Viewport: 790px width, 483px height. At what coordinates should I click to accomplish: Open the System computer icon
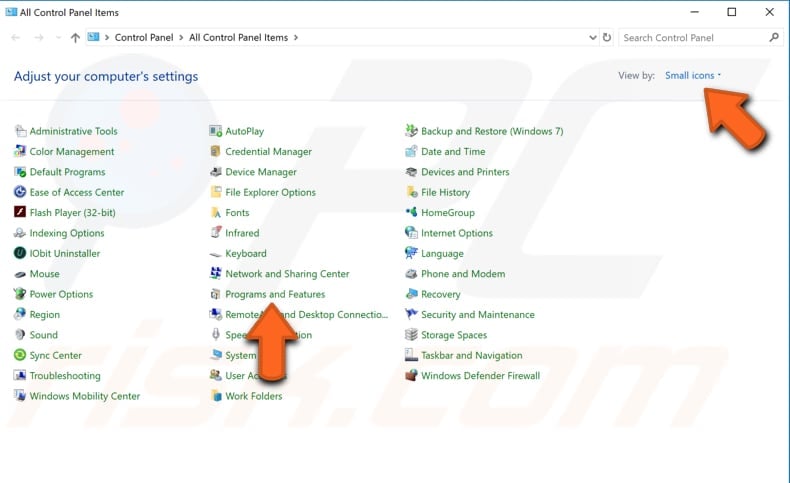coord(216,355)
